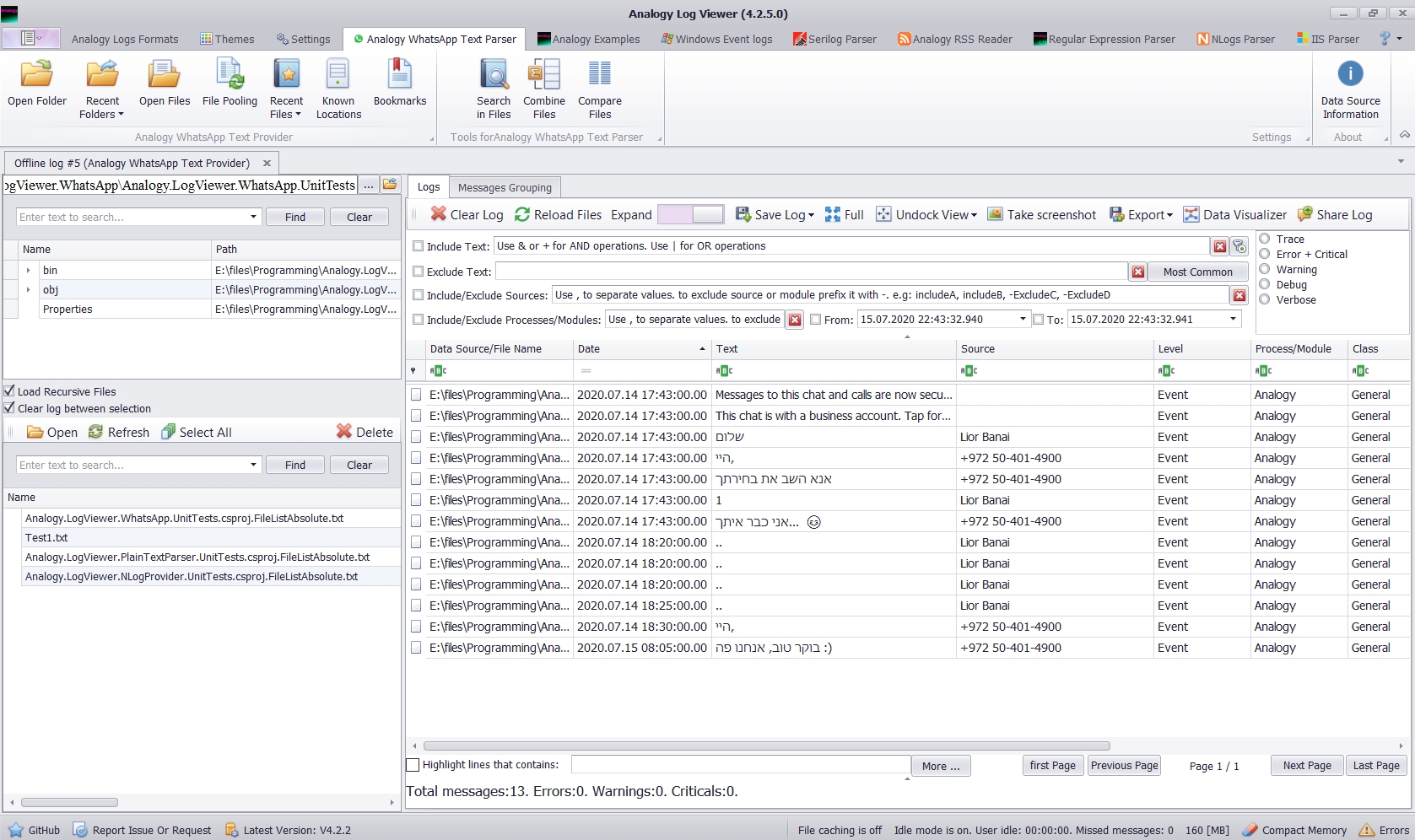Open Folder in the ribbon
This screenshot has height=840, width=1415.
tap(37, 84)
